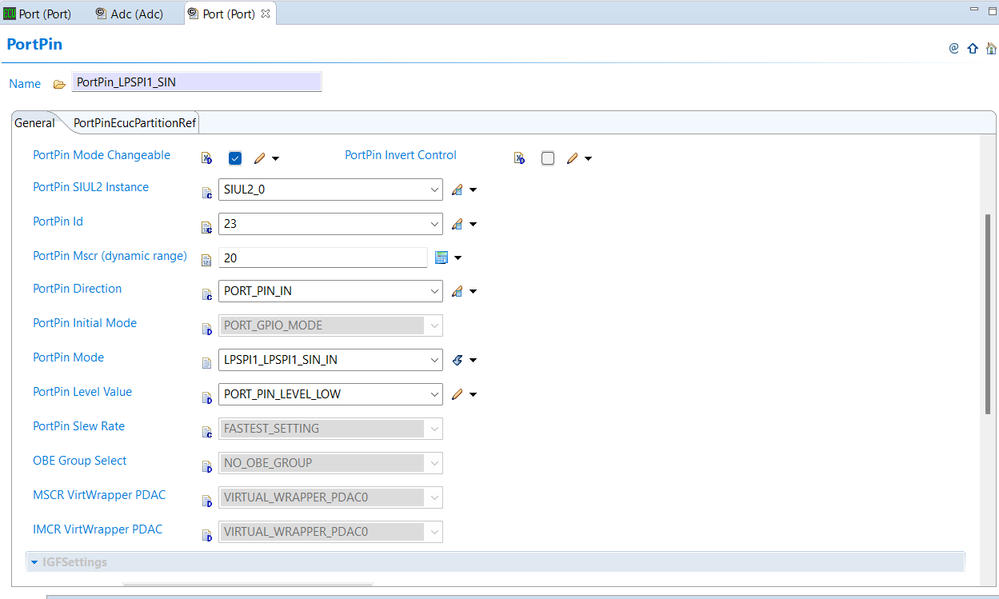Open arrow menu beside Mode Changeable pencil
Viewport: 999px width, 599px height.
point(276,159)
